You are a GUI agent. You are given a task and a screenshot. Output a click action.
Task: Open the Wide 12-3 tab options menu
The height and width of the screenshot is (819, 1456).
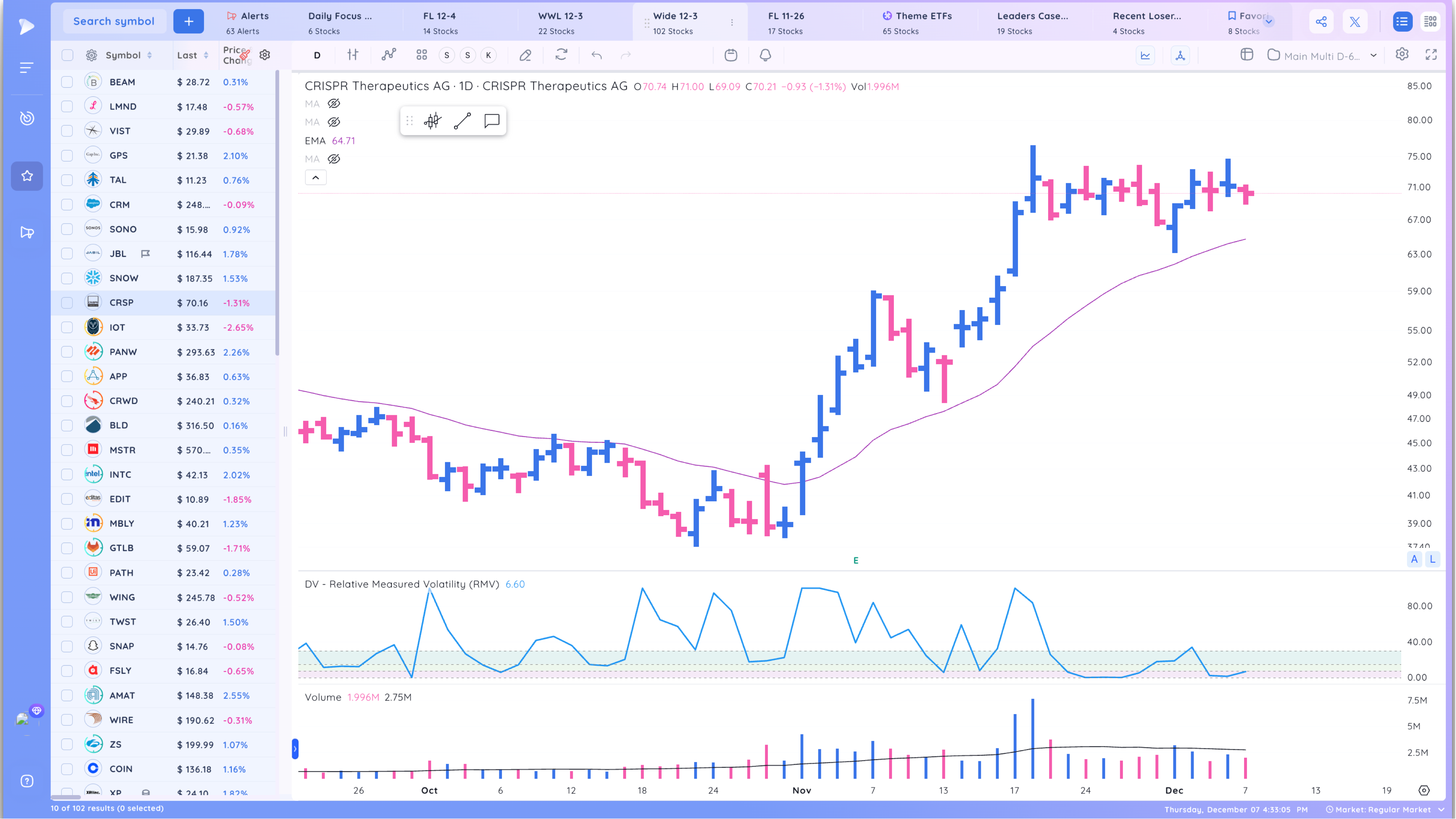[x=732, y=23]
